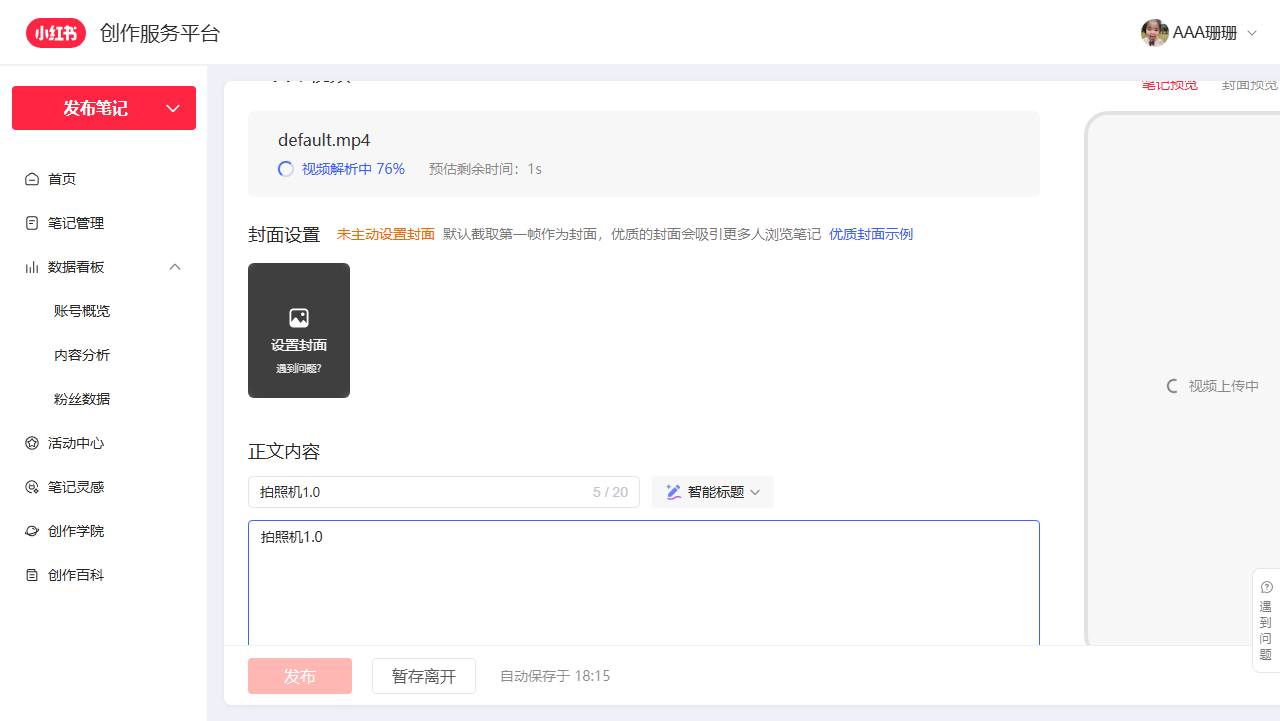The height and width of the screenshot is (721, 1280).
Task: Select 粉丝数据 in sidebar
Action: tap(82, 399)
